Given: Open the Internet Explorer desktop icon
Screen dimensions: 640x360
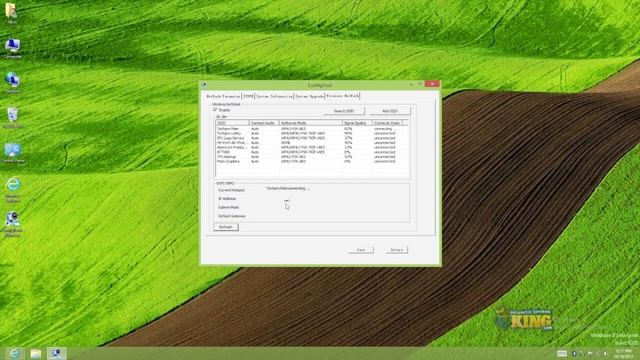Looking at the screenshot, I should click(x=13, y=190).
